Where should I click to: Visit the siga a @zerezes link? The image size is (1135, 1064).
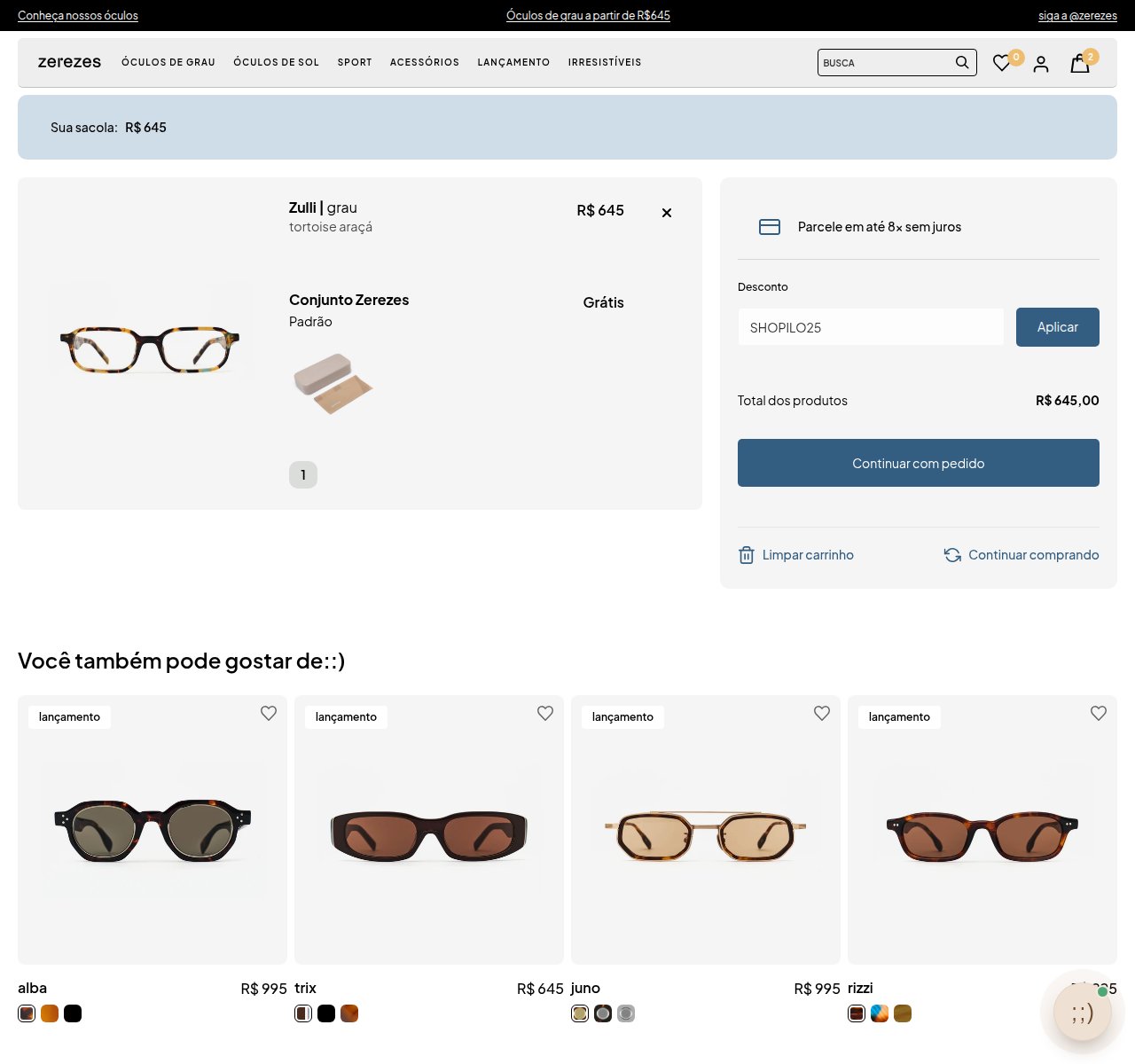pos(1077,15)
